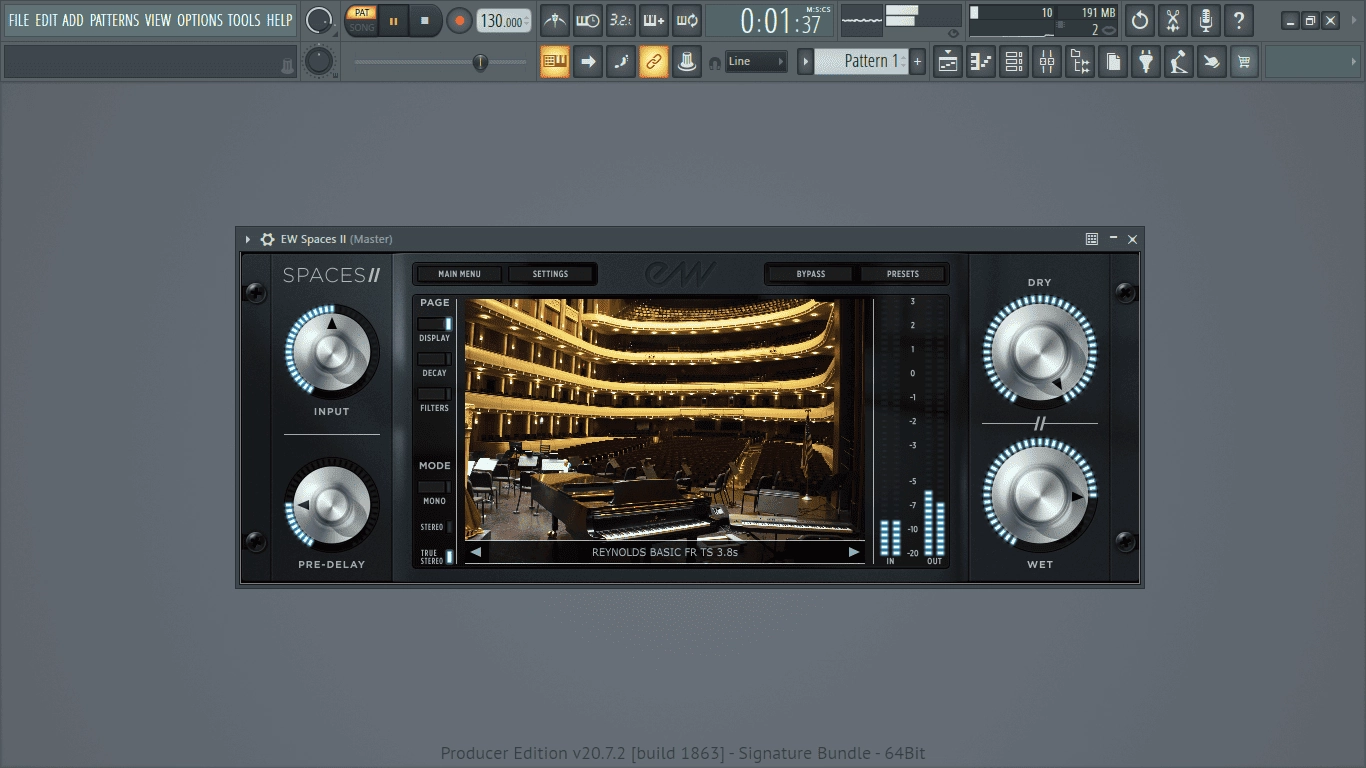Open SETTINGS in Spaces II
This screenshot has width=1366, height=768.
(x=550, y=274)
